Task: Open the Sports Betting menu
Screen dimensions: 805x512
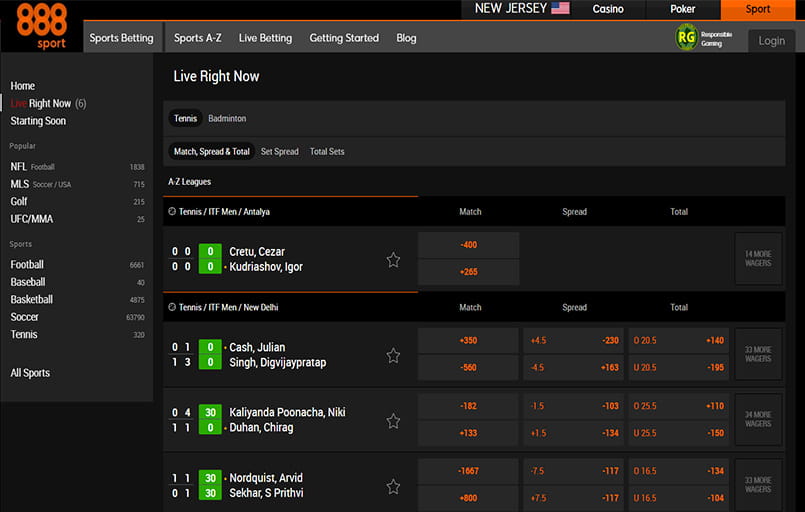Action: 122,37
